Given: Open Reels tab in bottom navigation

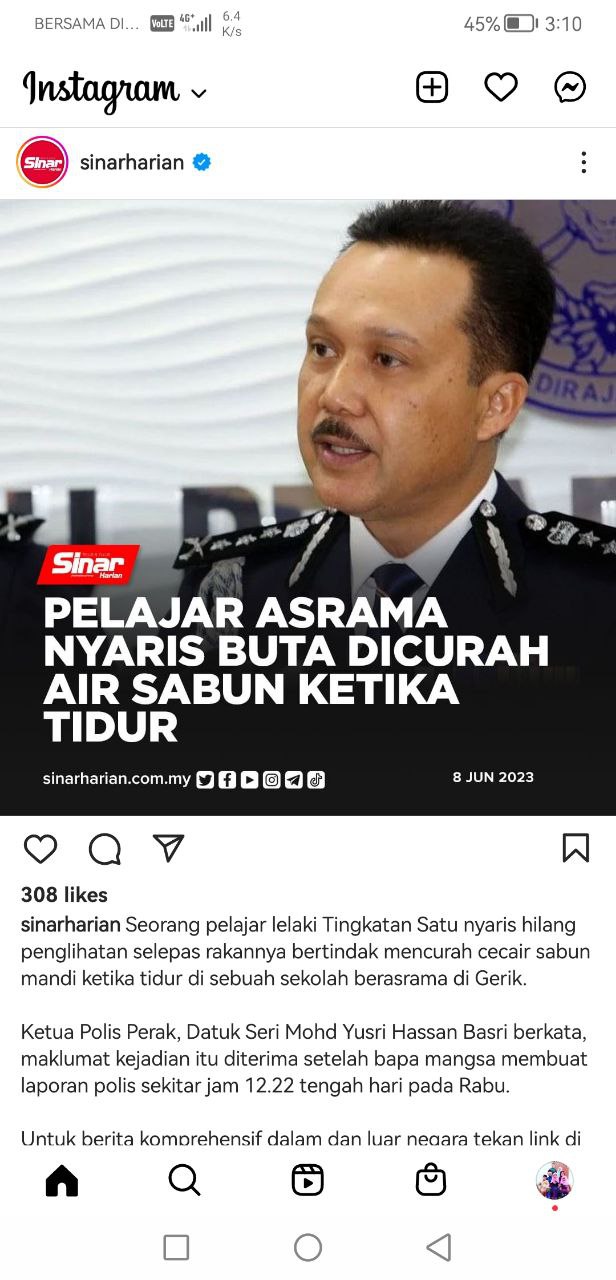Looking at the screenshot, I should (308, 1181).
